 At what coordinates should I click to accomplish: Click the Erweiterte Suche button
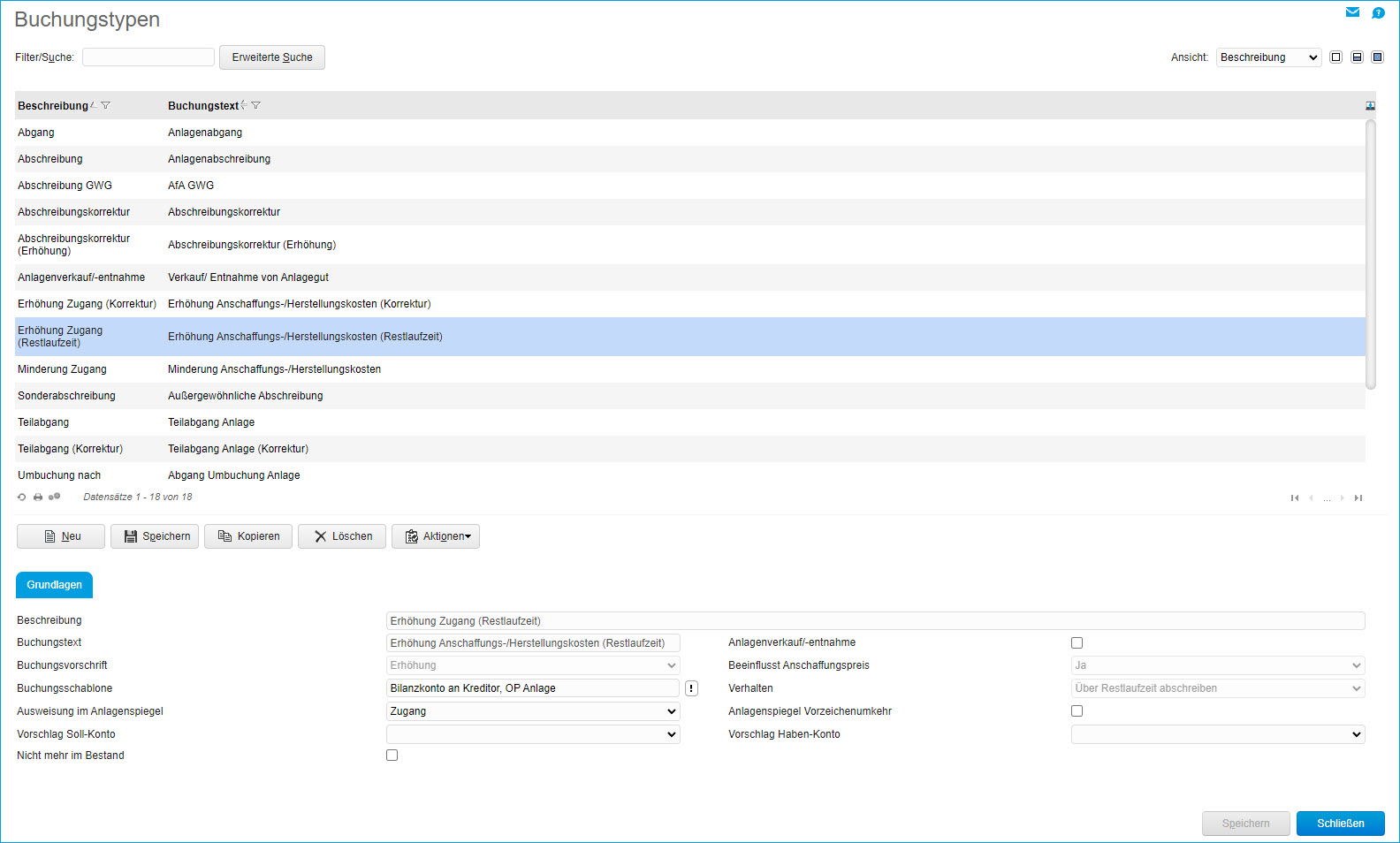coord(272,57)
